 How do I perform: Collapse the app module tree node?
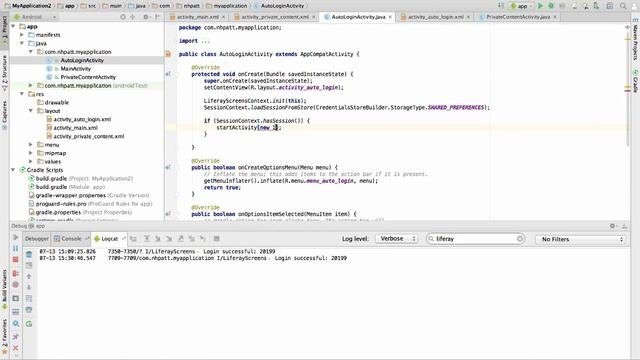point(13,27)
